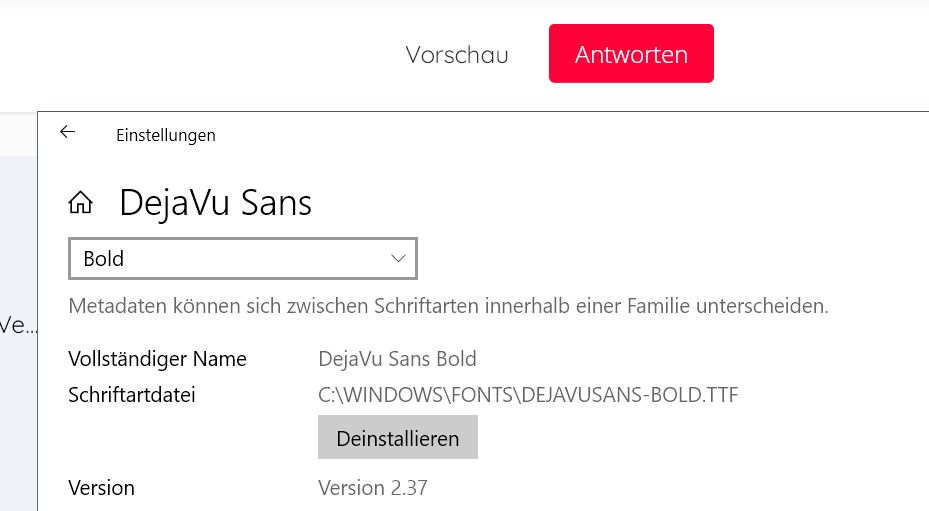Click the back arrow in Einstellungen
929x511 pixels.
point(67,132)
